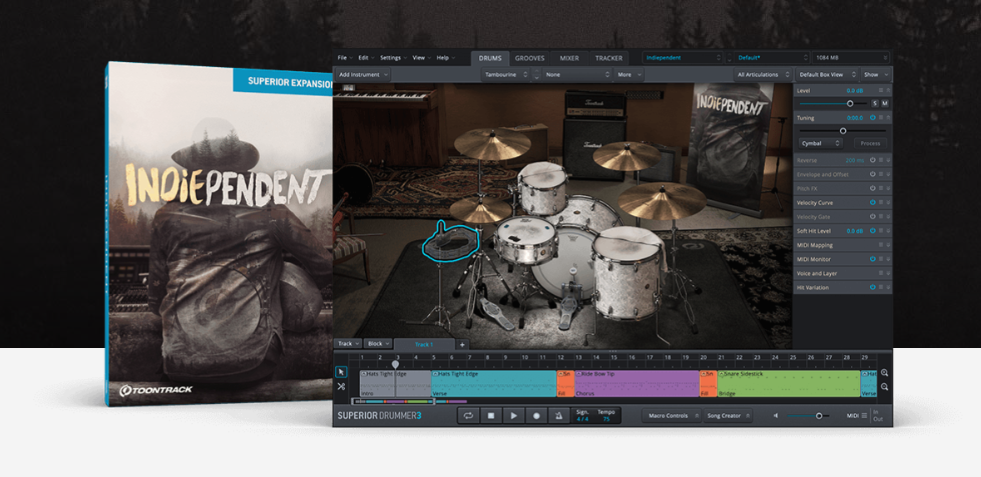The width and height of the screenshot is (981, 477).
Task: Toggle the Tuning power button
Action: [873, 118]
